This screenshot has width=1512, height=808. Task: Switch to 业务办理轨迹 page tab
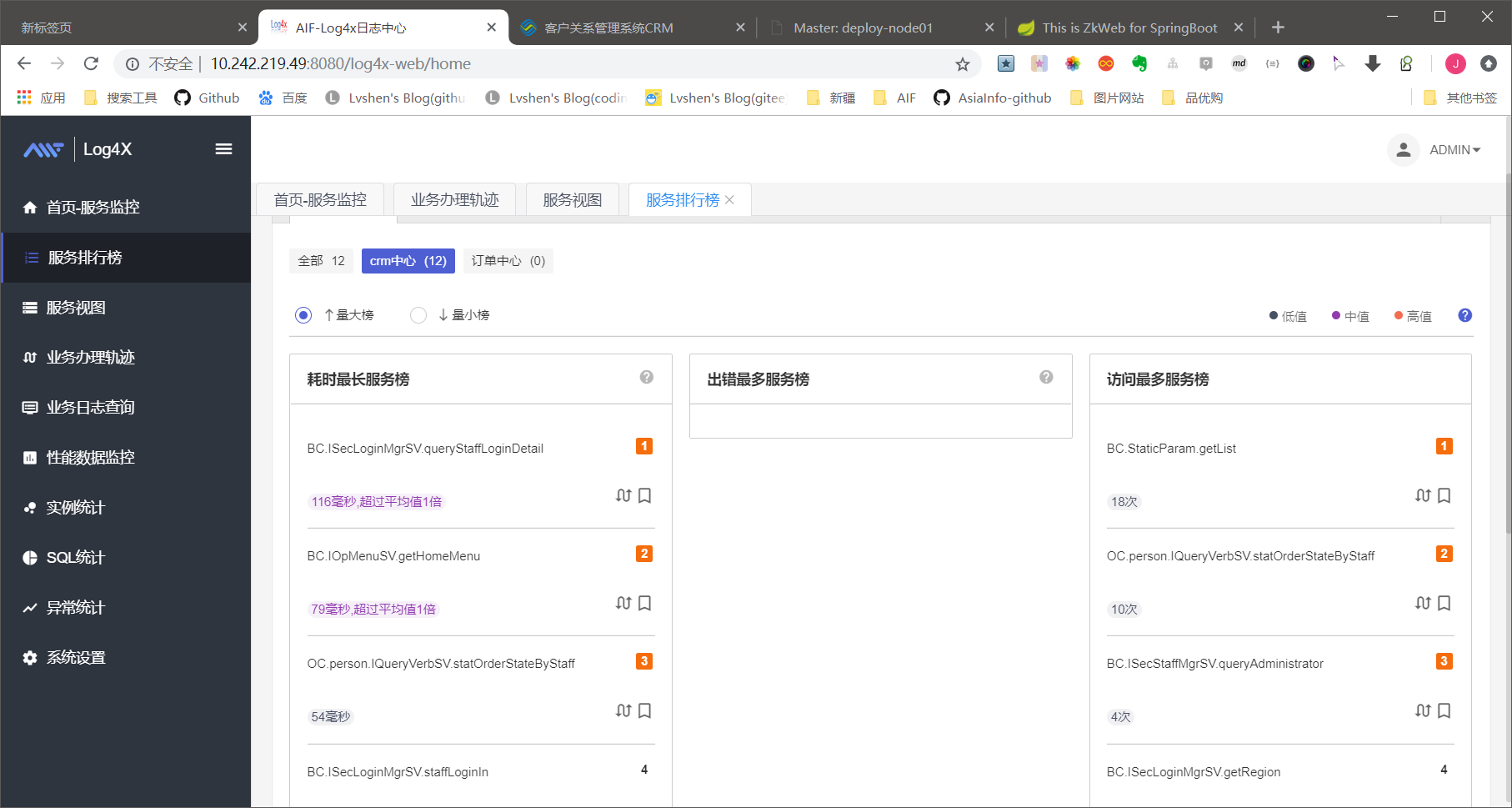[454, 200]
